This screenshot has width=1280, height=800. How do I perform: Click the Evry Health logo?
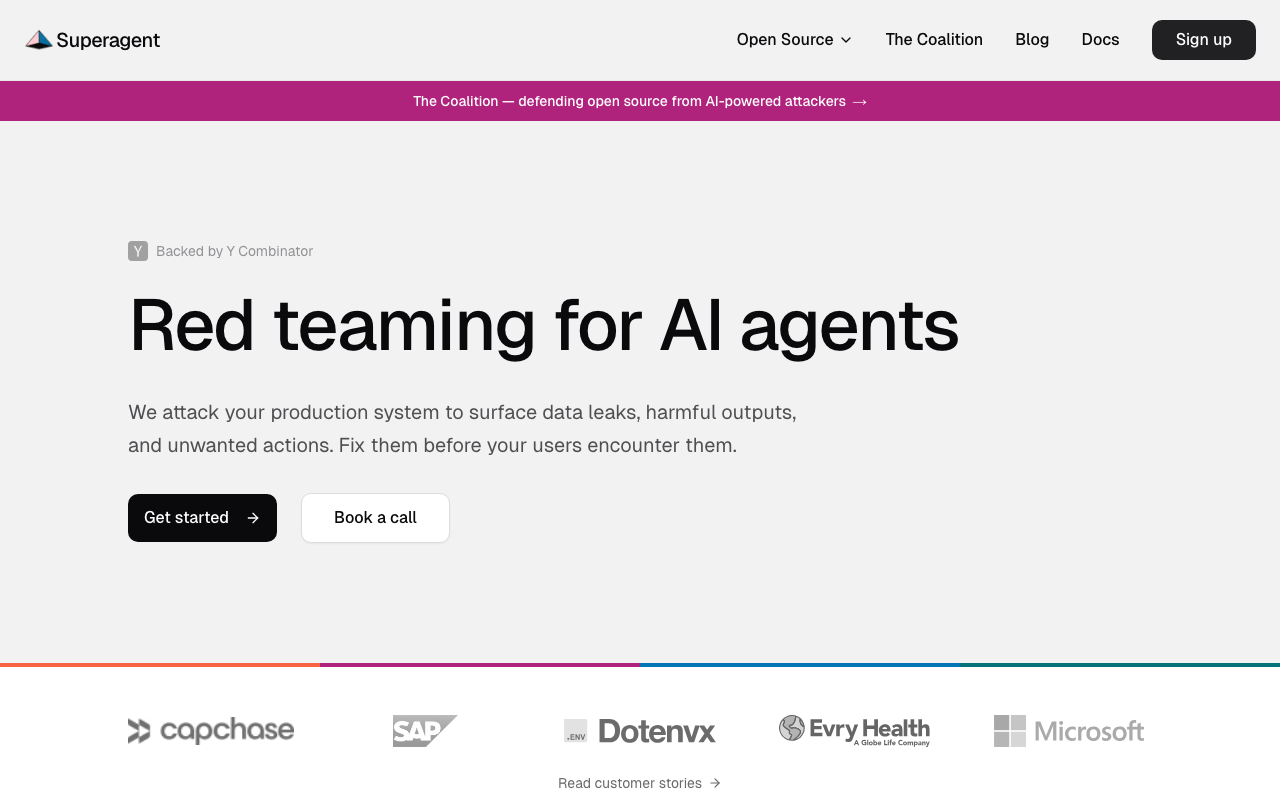pos(854,731)
